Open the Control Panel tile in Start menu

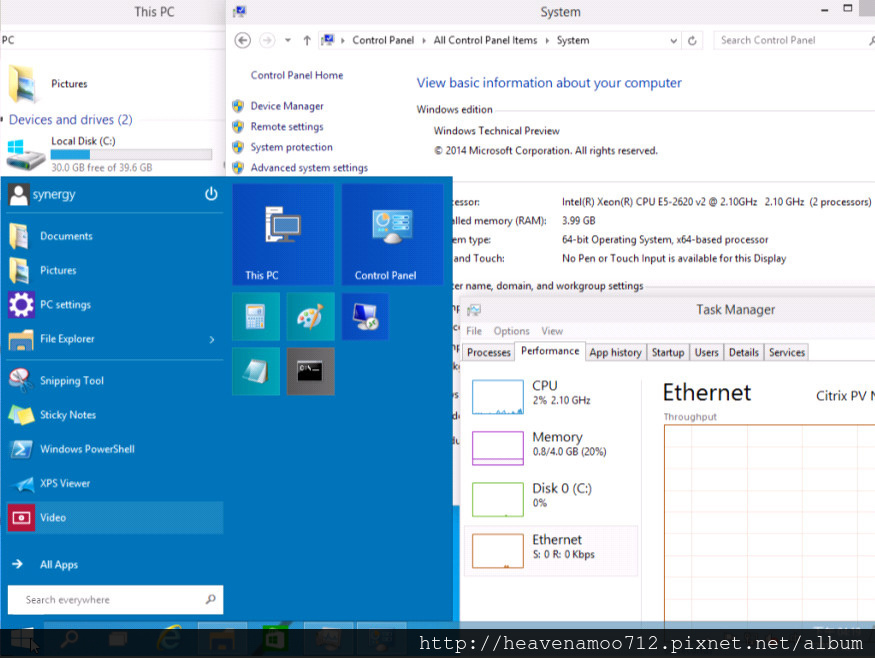coord(392,234)
